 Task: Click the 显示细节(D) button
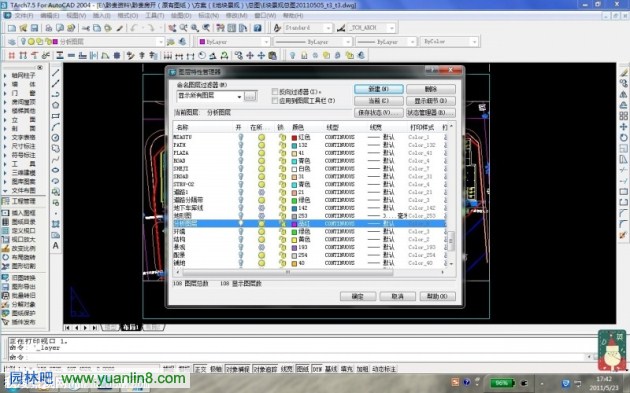click(431, 100)
